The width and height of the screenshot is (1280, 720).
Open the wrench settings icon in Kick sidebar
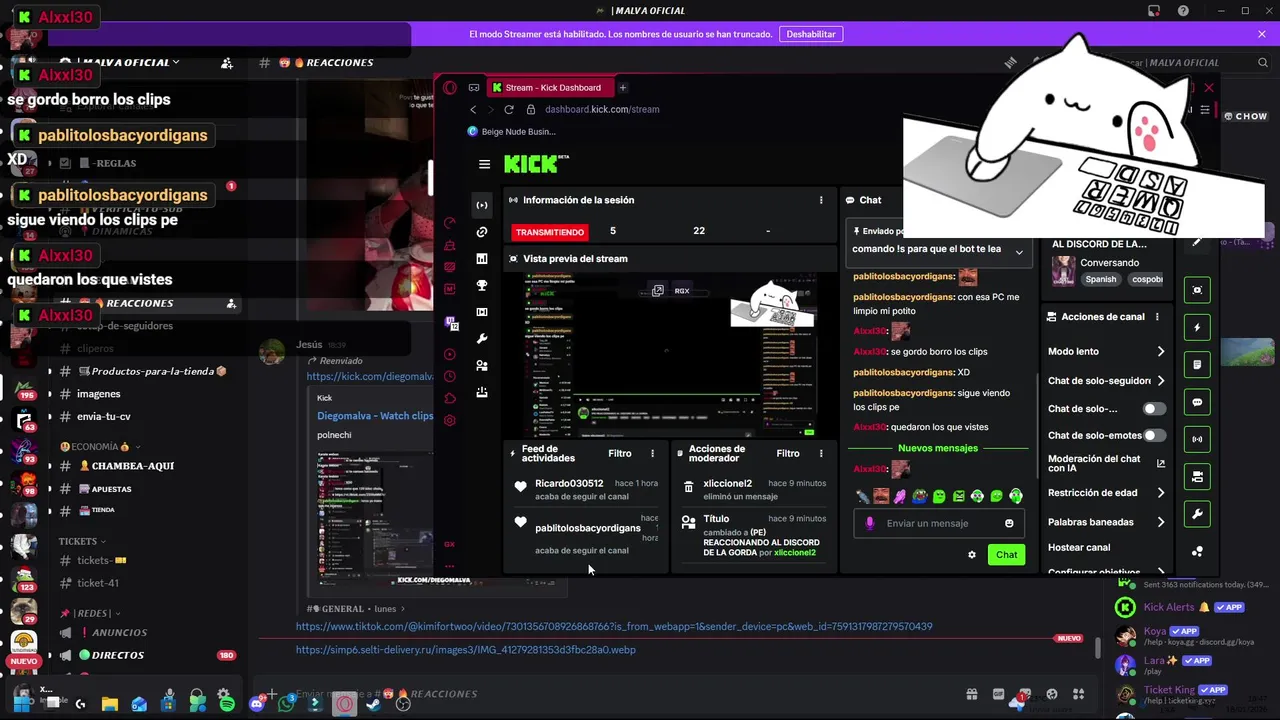coord(482,339)
